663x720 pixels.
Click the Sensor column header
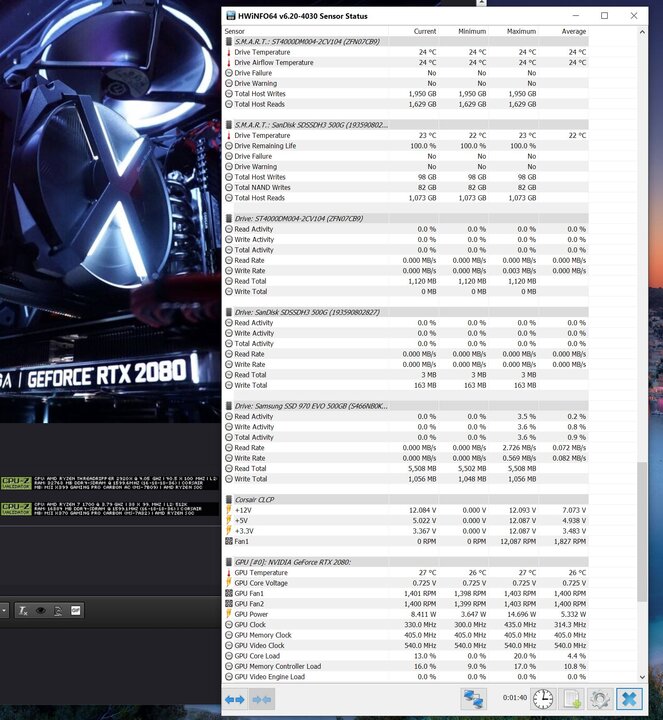(234, 31)
